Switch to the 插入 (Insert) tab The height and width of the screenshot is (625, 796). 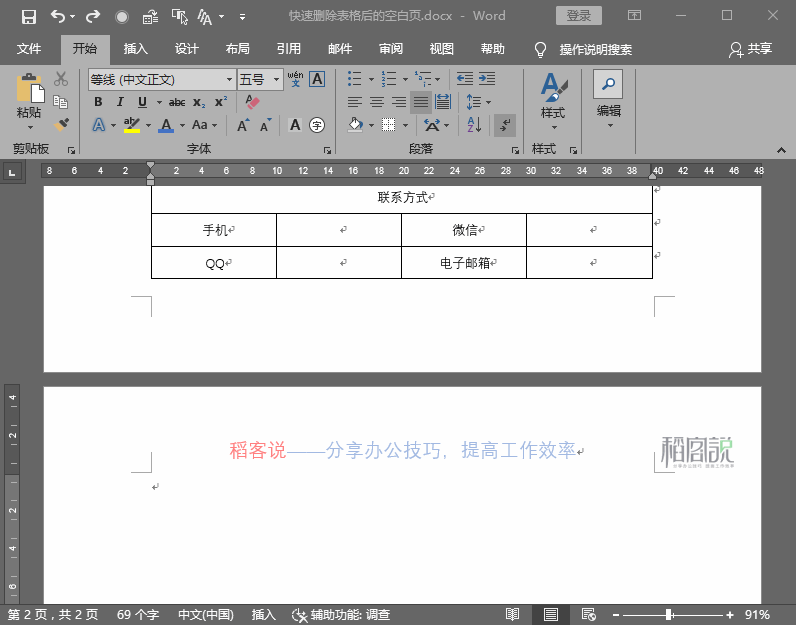coord(136,49)
